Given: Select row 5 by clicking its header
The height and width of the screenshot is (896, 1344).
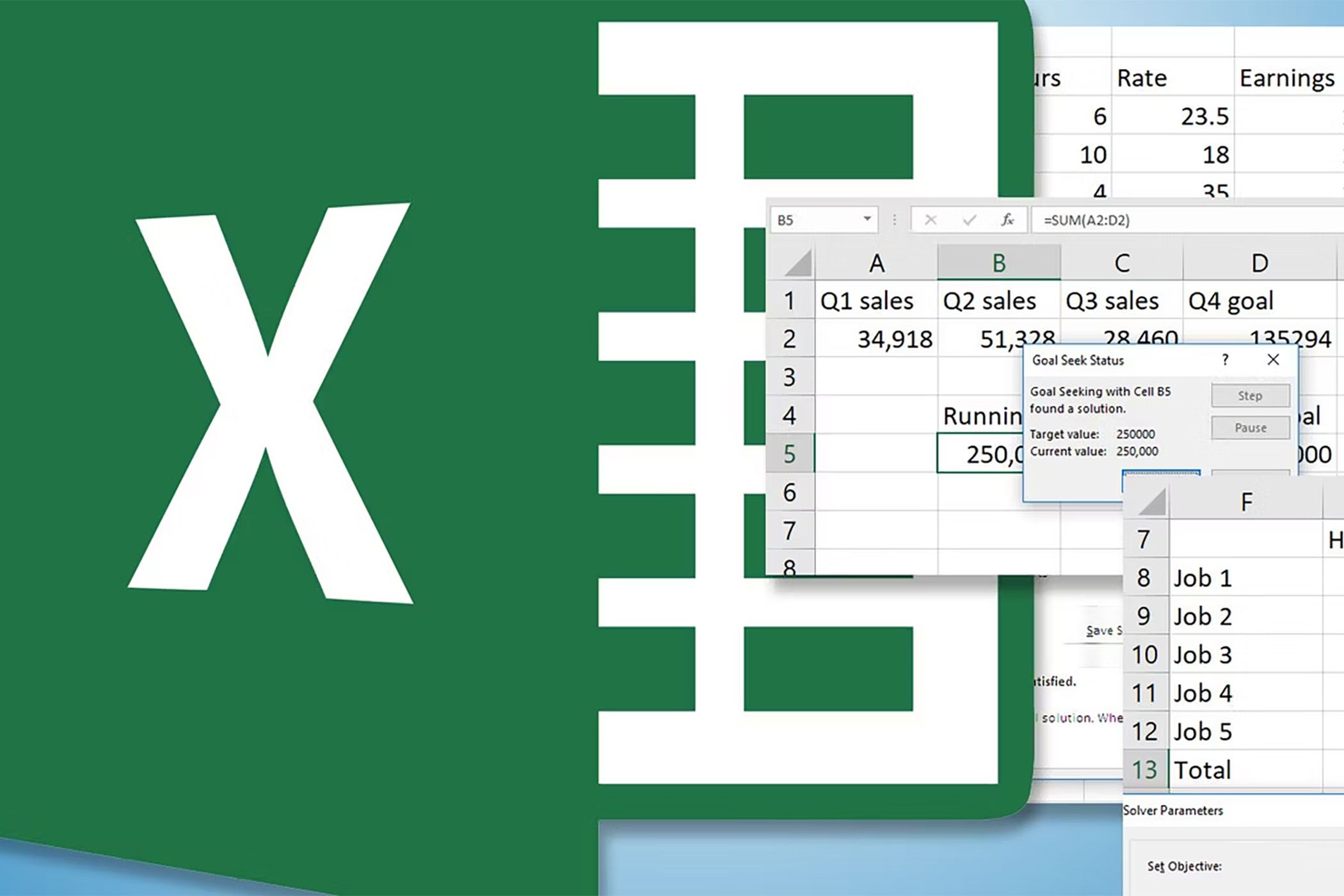Looking at the screenshot, I should pyautogui.click(x=790, y=454).
